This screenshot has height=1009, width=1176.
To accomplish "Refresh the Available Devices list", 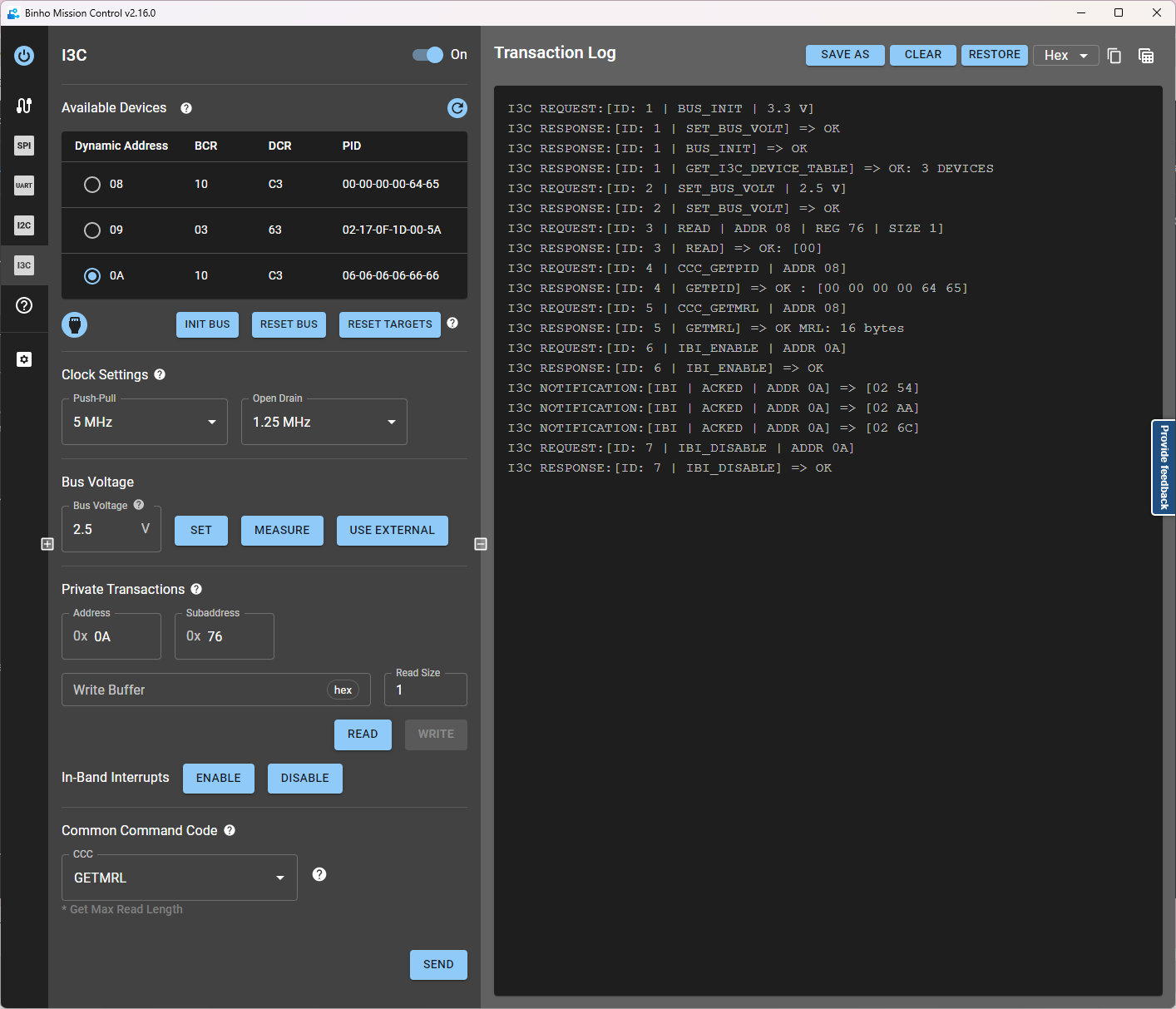I will [x=457, y=108].
